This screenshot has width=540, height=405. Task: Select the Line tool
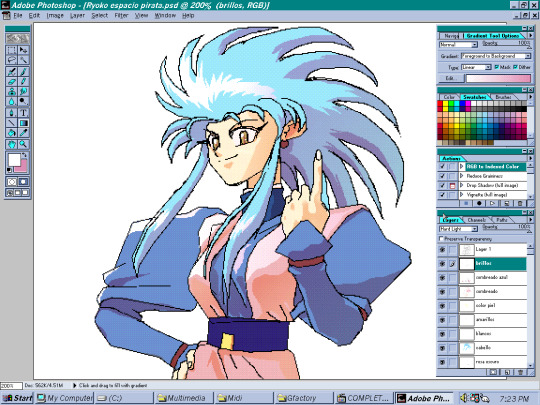click(x=12, y=123)
